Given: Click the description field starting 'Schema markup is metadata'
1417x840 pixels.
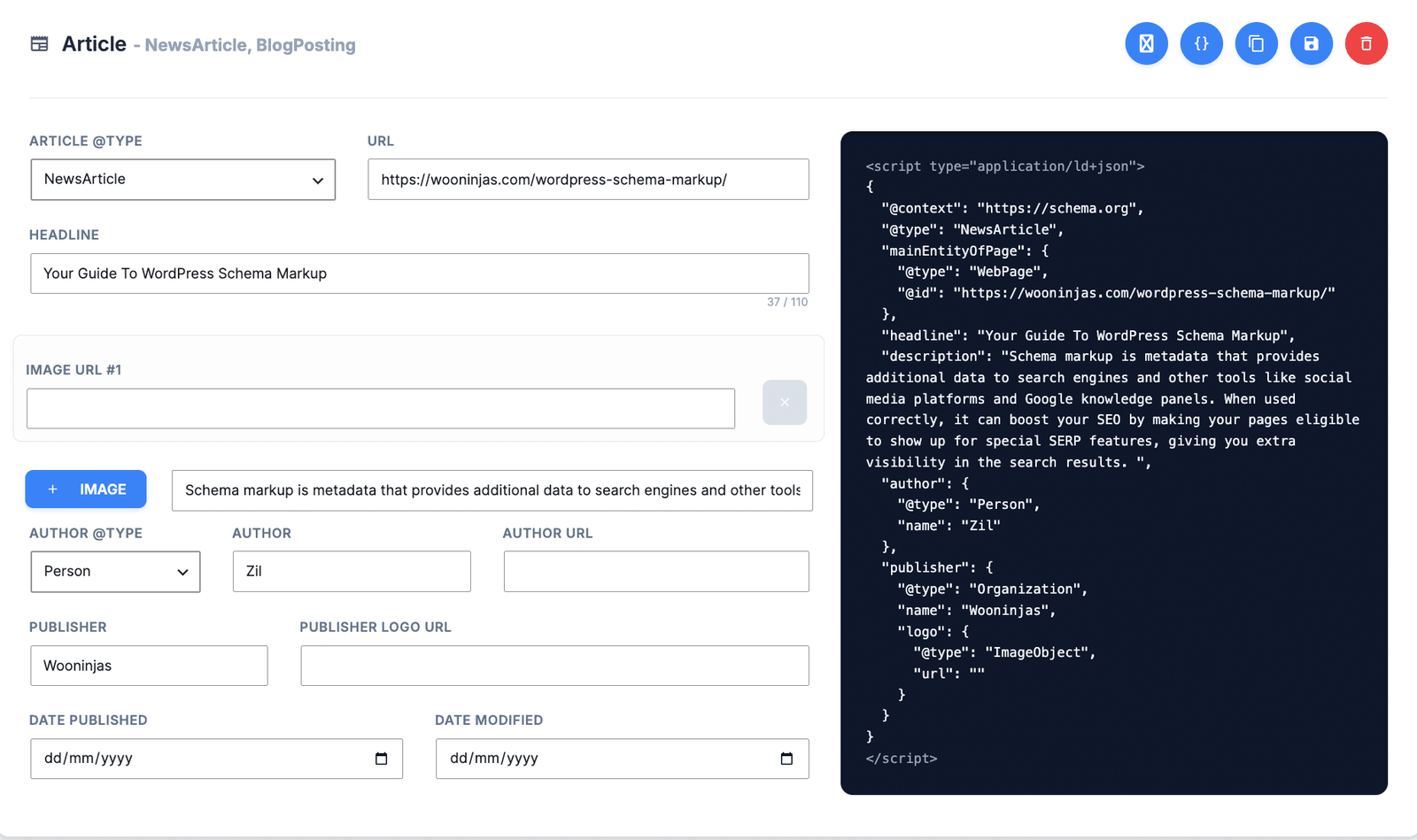Looking at the screenshot, I should 492,490.
